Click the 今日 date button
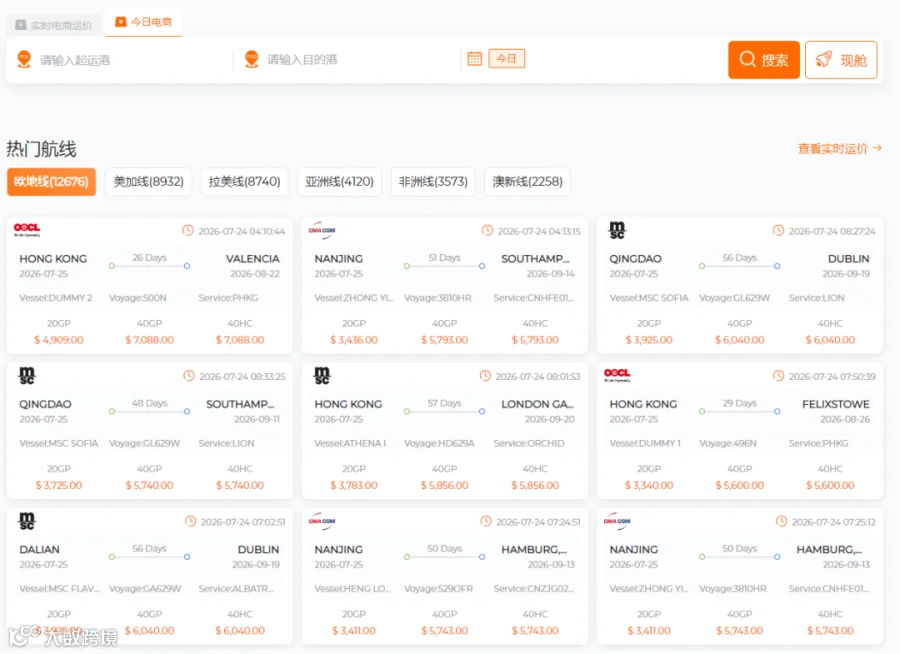Viewport: 900px width, 654px height. point(506,59)
